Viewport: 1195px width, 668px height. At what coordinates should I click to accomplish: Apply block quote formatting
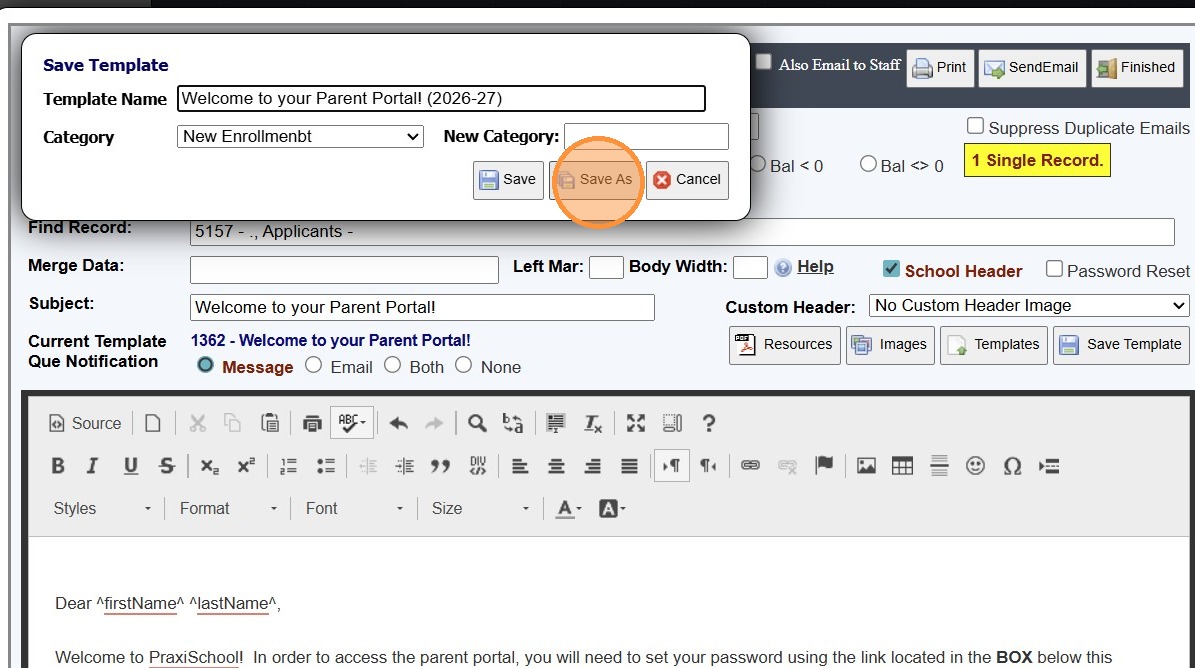click(441, 466)
